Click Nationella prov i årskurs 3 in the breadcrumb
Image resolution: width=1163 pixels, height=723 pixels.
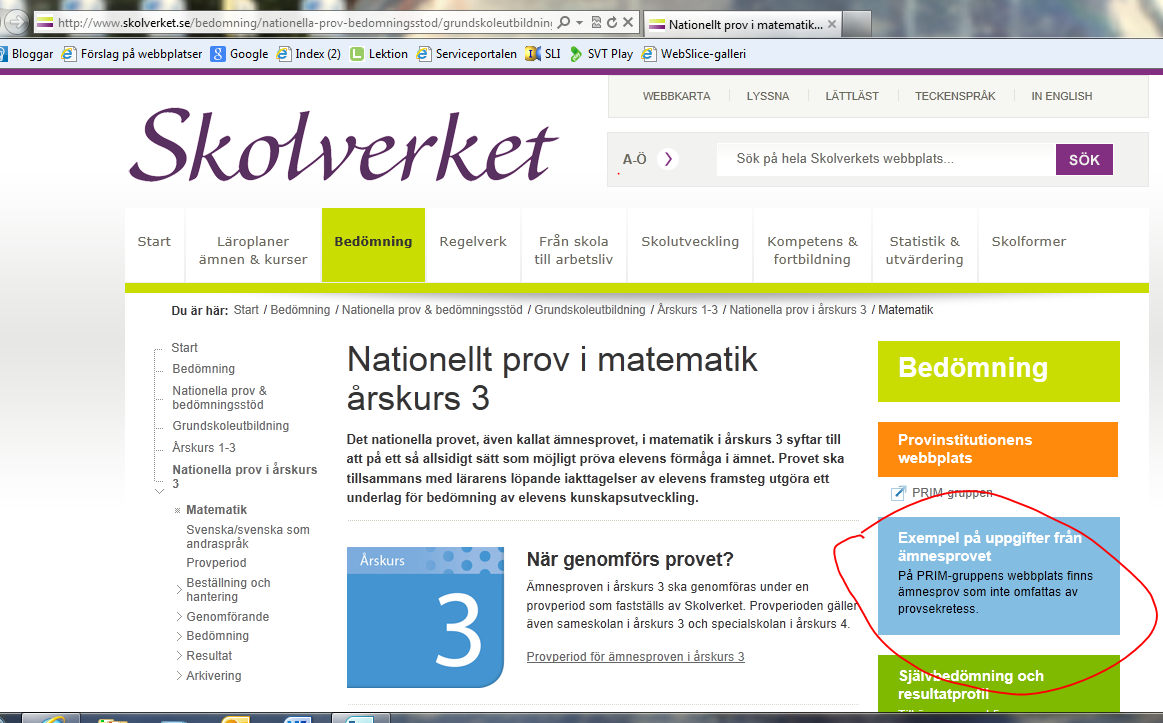coord(798,310)
